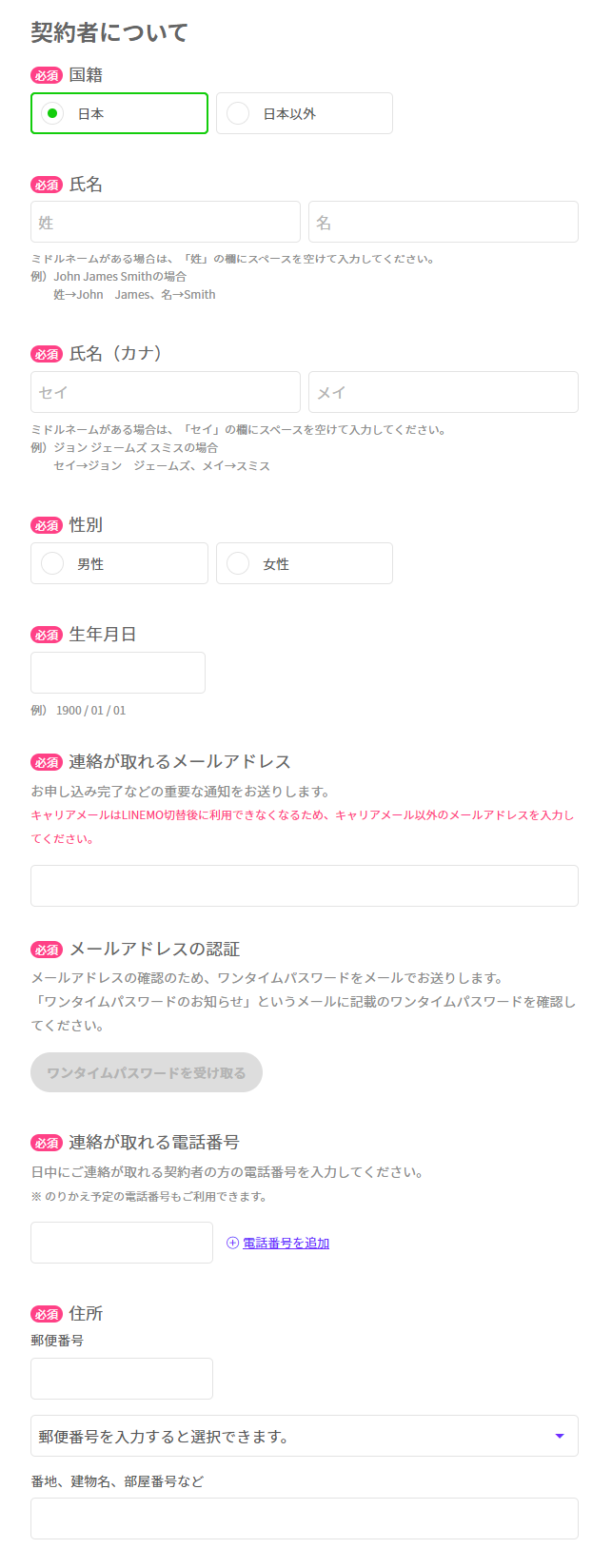Viewport: 612px width, 1568px height.
Task: Select the 日本以外 nationality option
Action: click(237, 112)
